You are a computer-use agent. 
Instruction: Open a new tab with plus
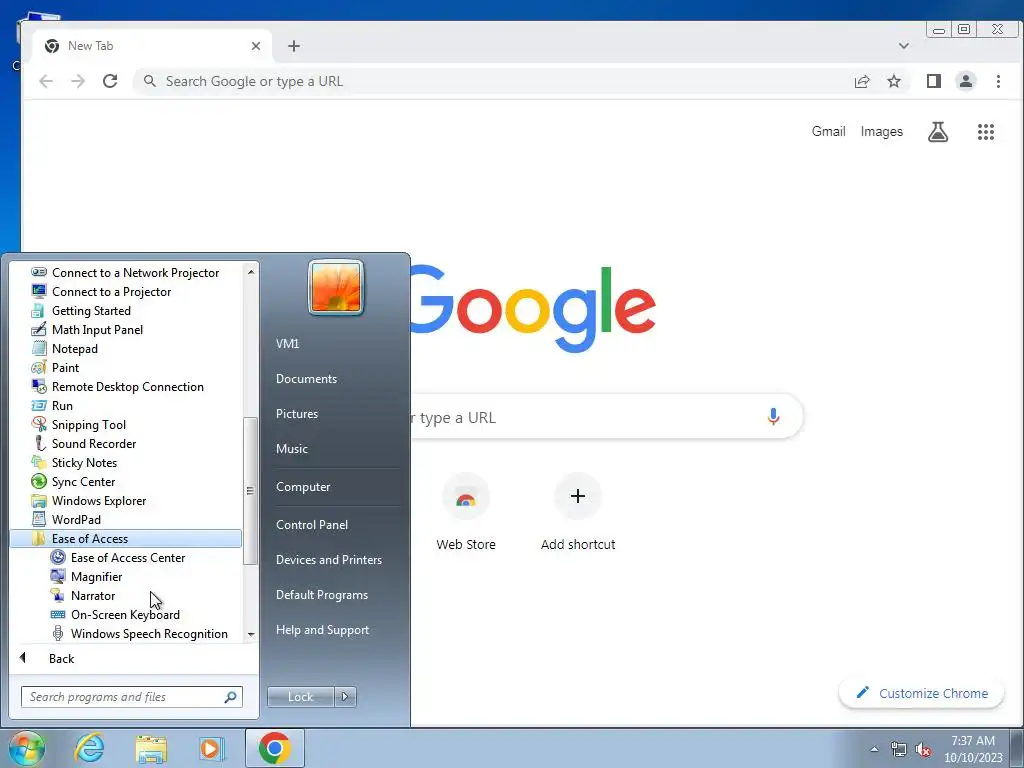[x=294, y=46]
